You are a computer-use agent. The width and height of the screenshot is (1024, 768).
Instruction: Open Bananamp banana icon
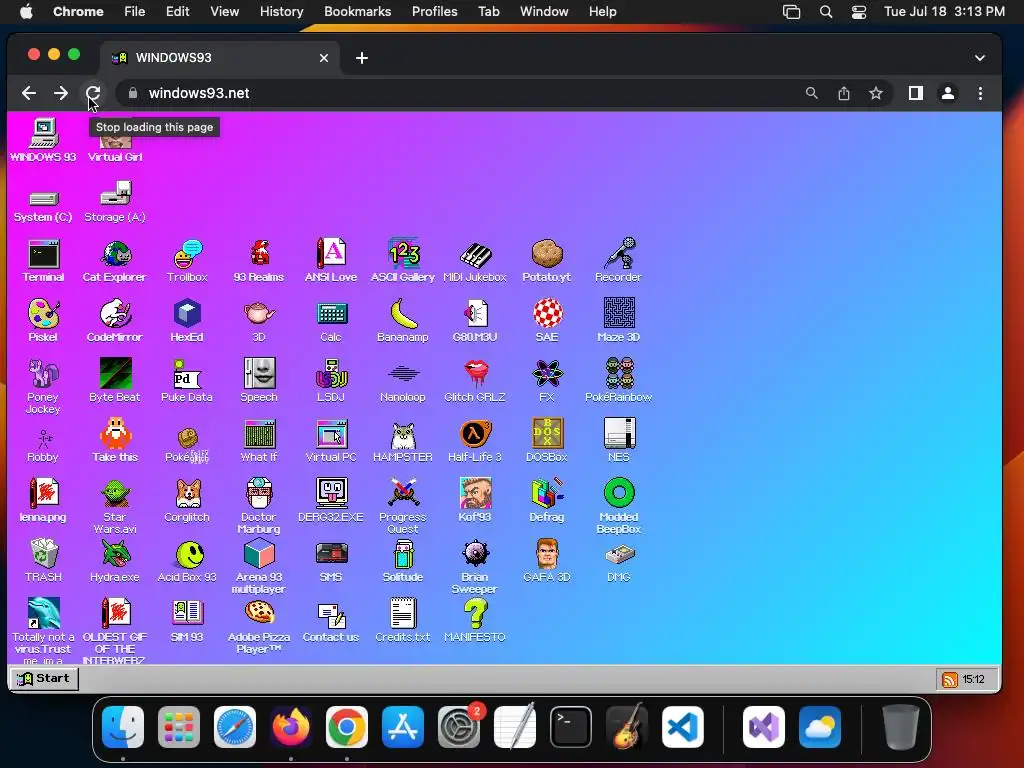coord(403,321)
